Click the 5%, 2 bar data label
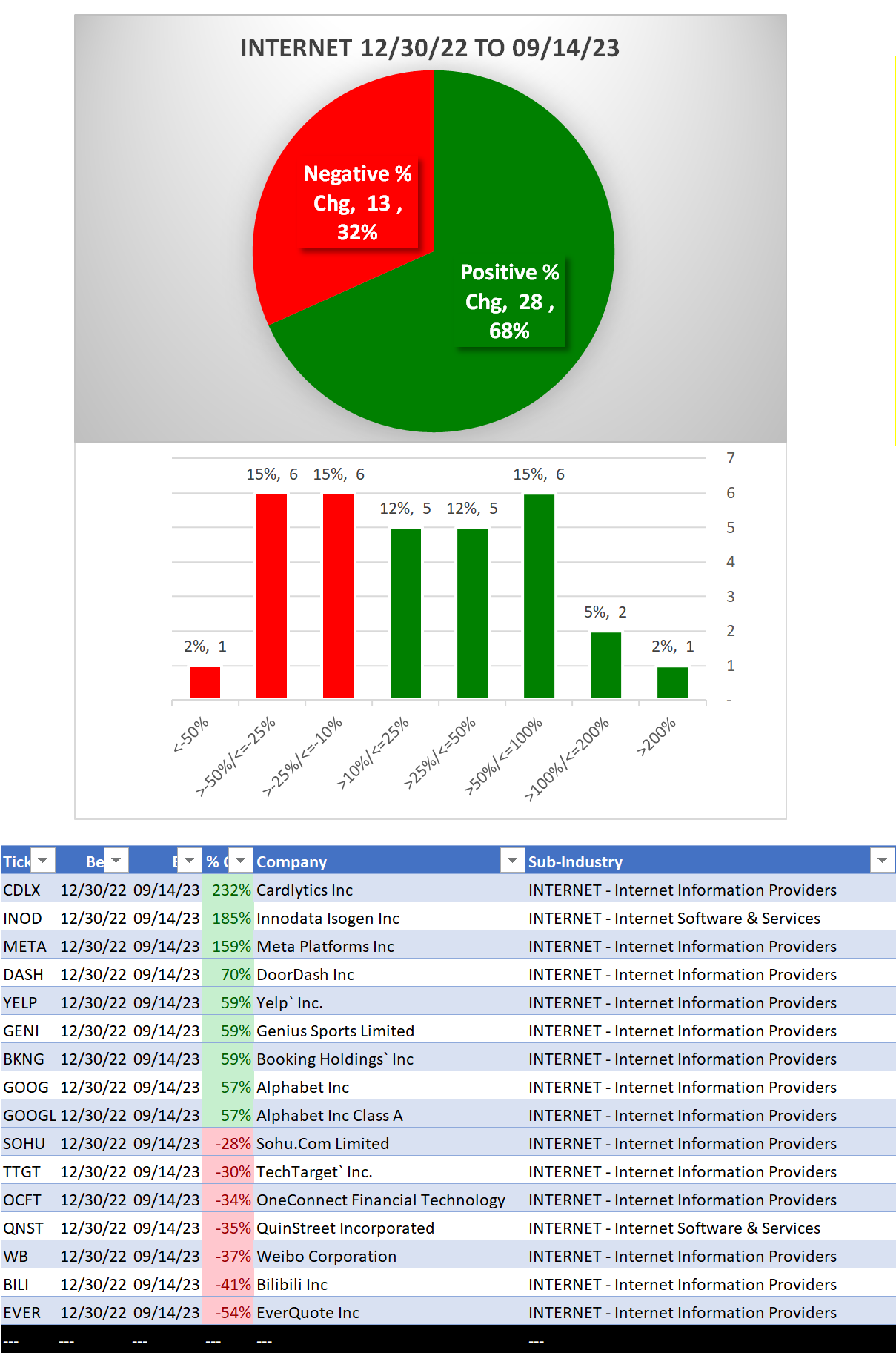Viewport: 896px width, 1353px height. (x=605, y=612)
